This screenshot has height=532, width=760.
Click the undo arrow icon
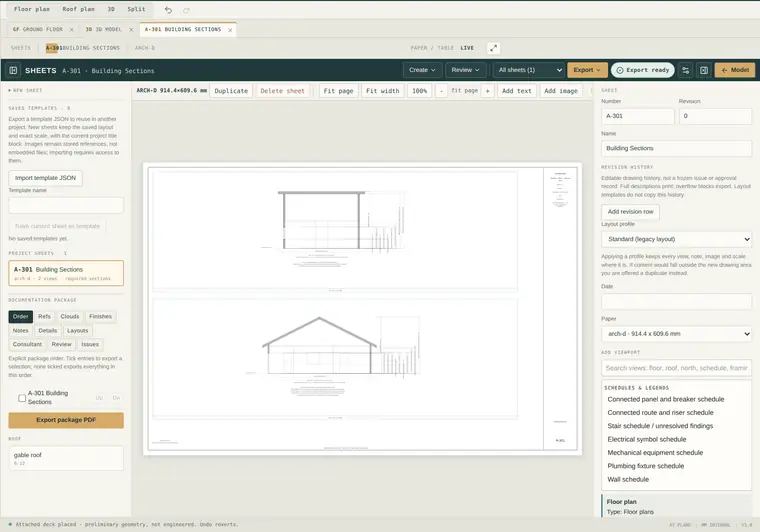(x=168, y=10)
